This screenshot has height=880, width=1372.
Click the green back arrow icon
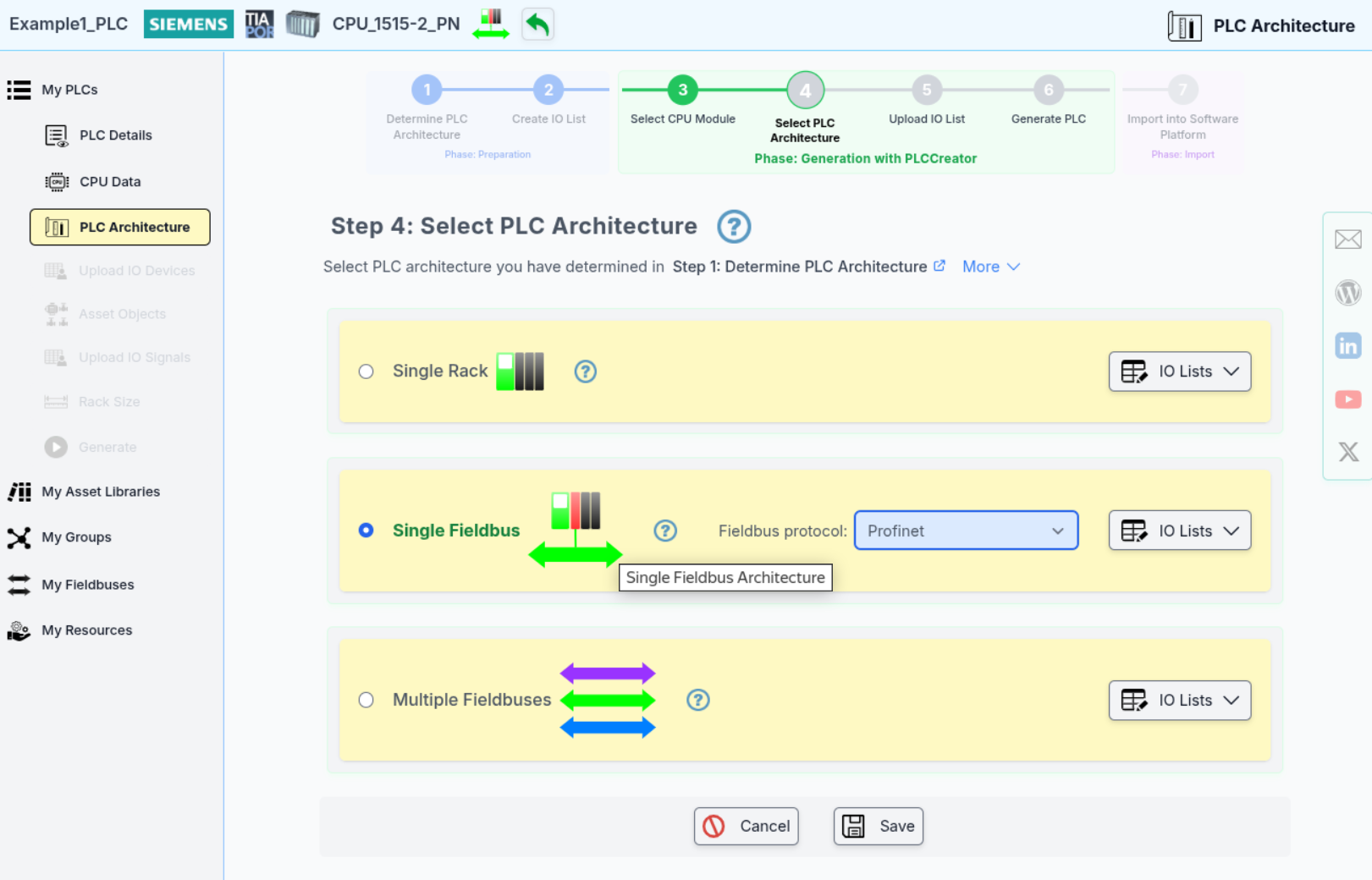[537, 24]
